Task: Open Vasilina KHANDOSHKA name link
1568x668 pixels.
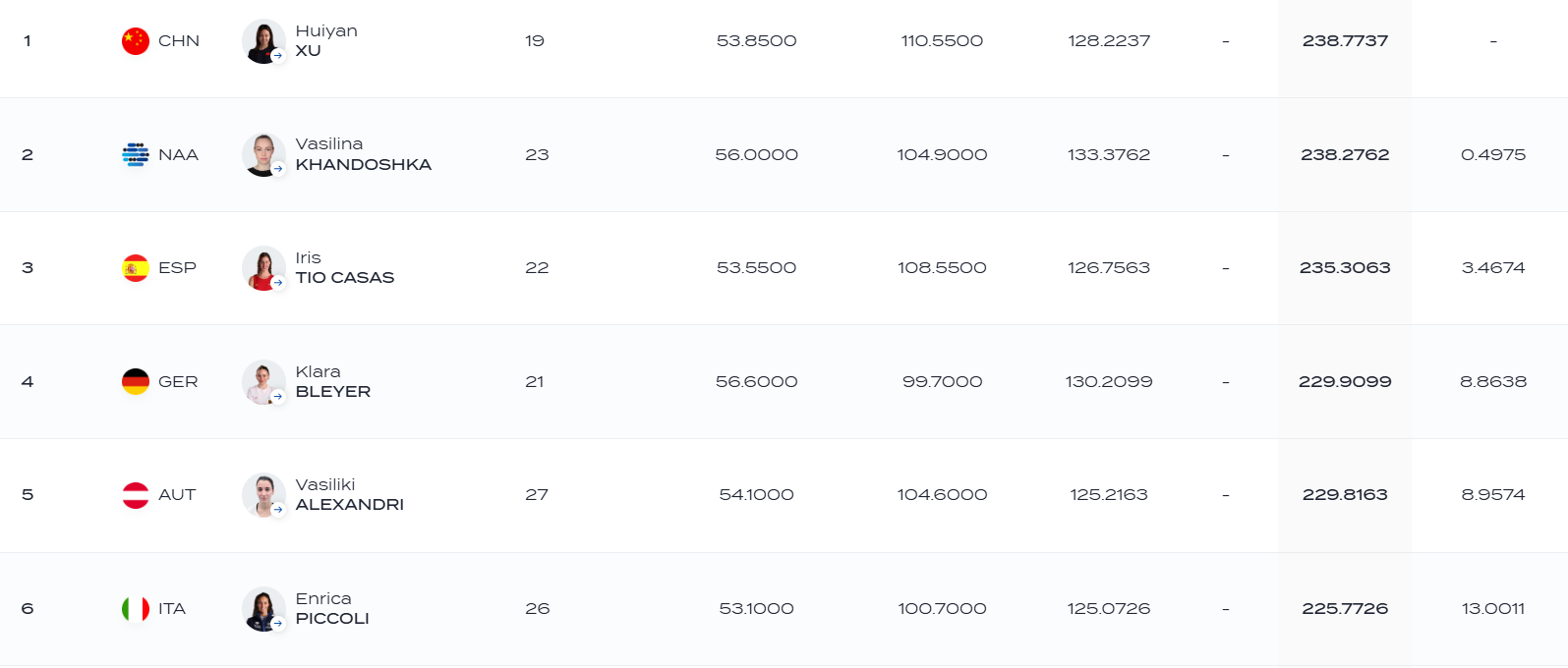Action: pyautogui.click(x=364, y=154)
